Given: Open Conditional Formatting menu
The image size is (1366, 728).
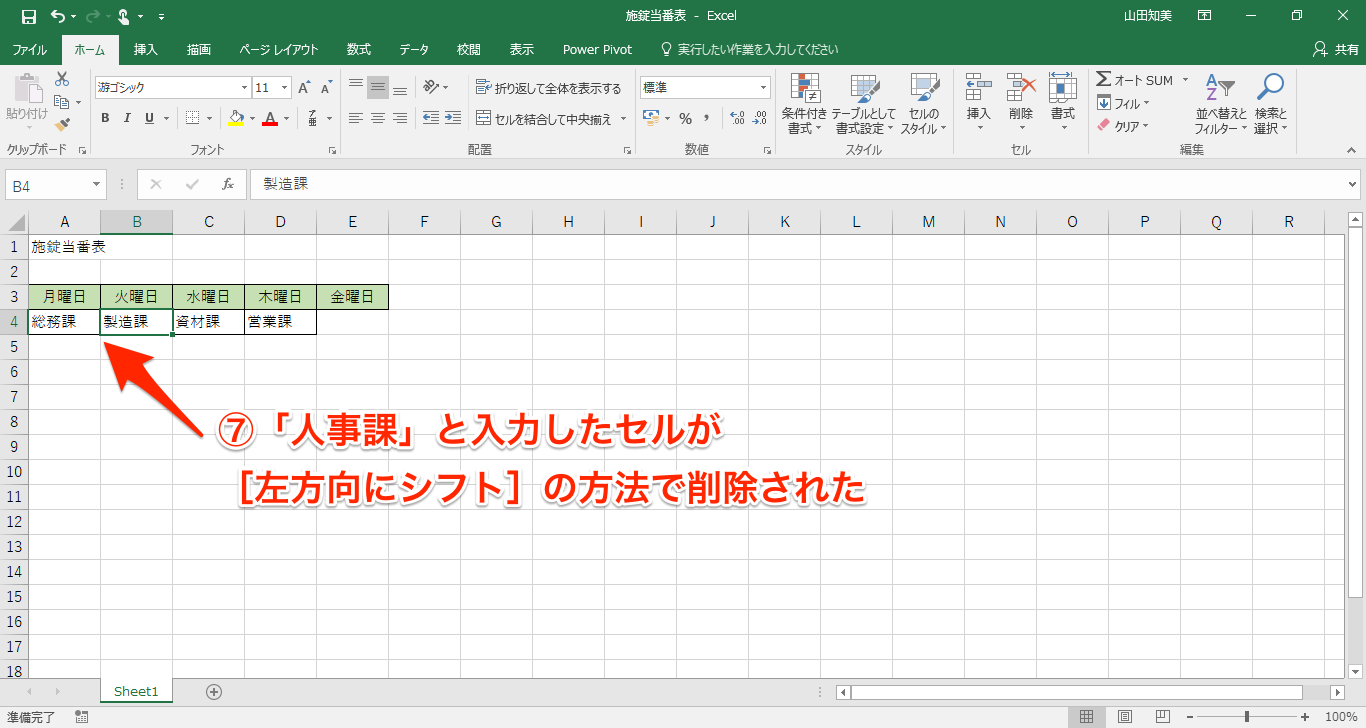Looking at the screenshot, I should point(804,104).
